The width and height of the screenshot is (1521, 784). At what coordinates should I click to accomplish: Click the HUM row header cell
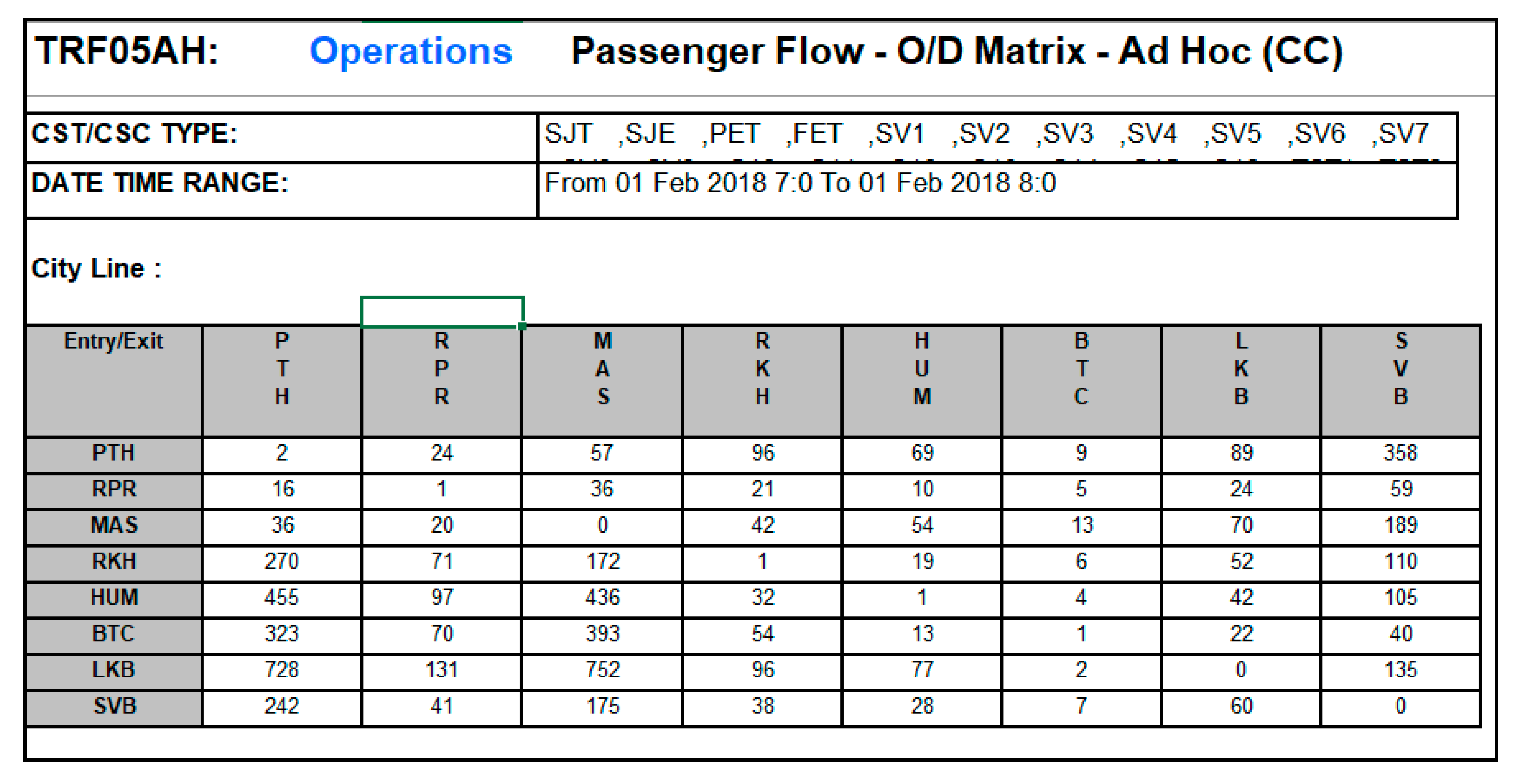113,598
